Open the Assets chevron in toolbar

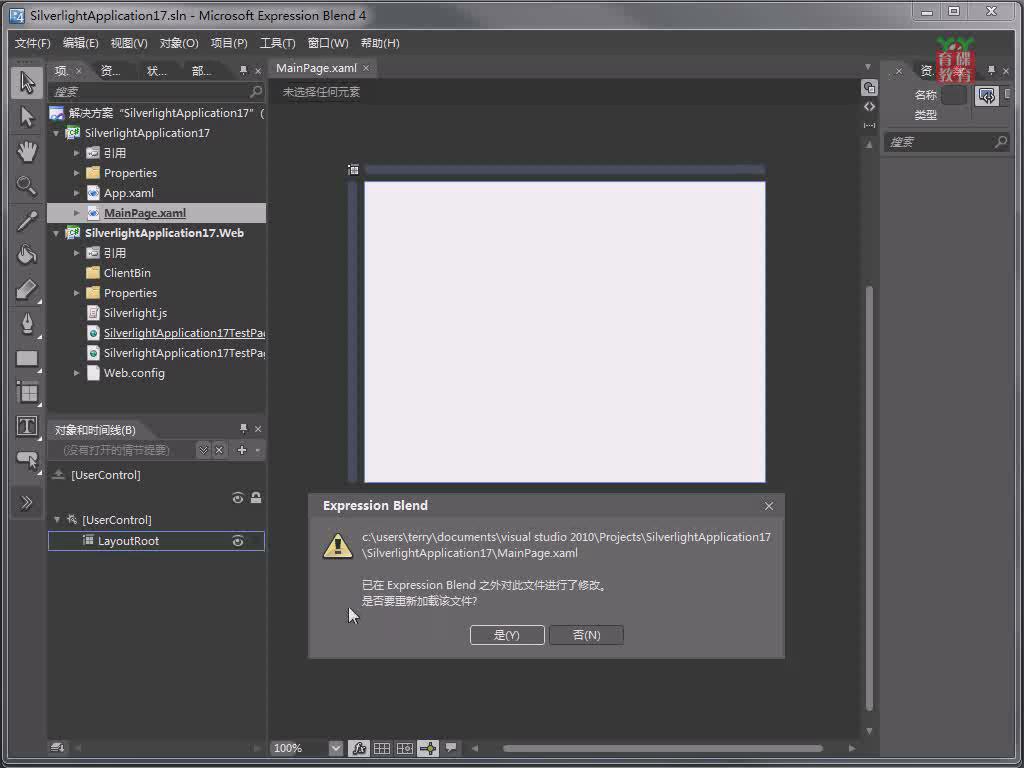(27, 502)
